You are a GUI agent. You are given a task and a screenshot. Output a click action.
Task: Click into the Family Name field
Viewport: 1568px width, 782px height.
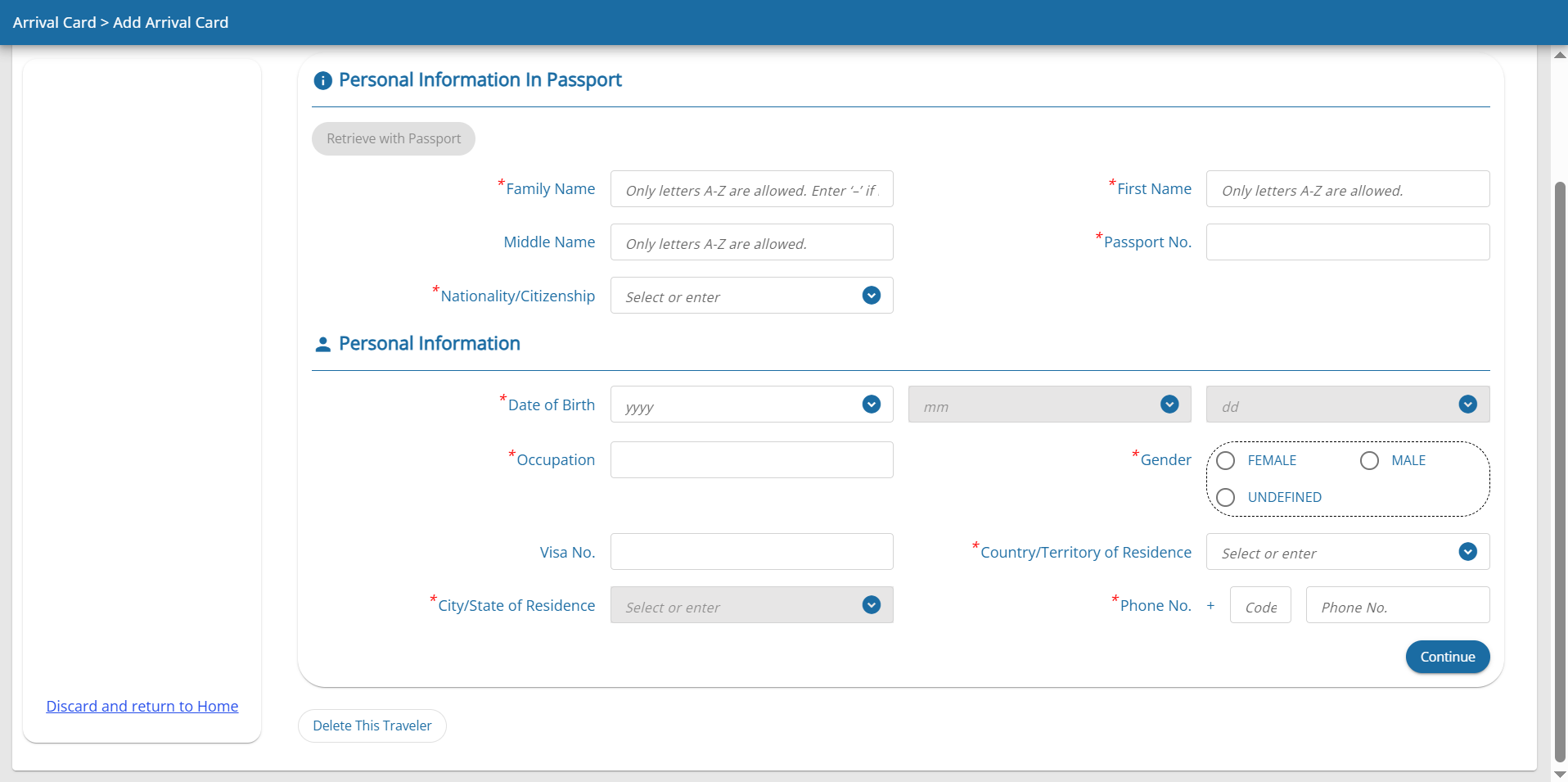pos(750,189)
